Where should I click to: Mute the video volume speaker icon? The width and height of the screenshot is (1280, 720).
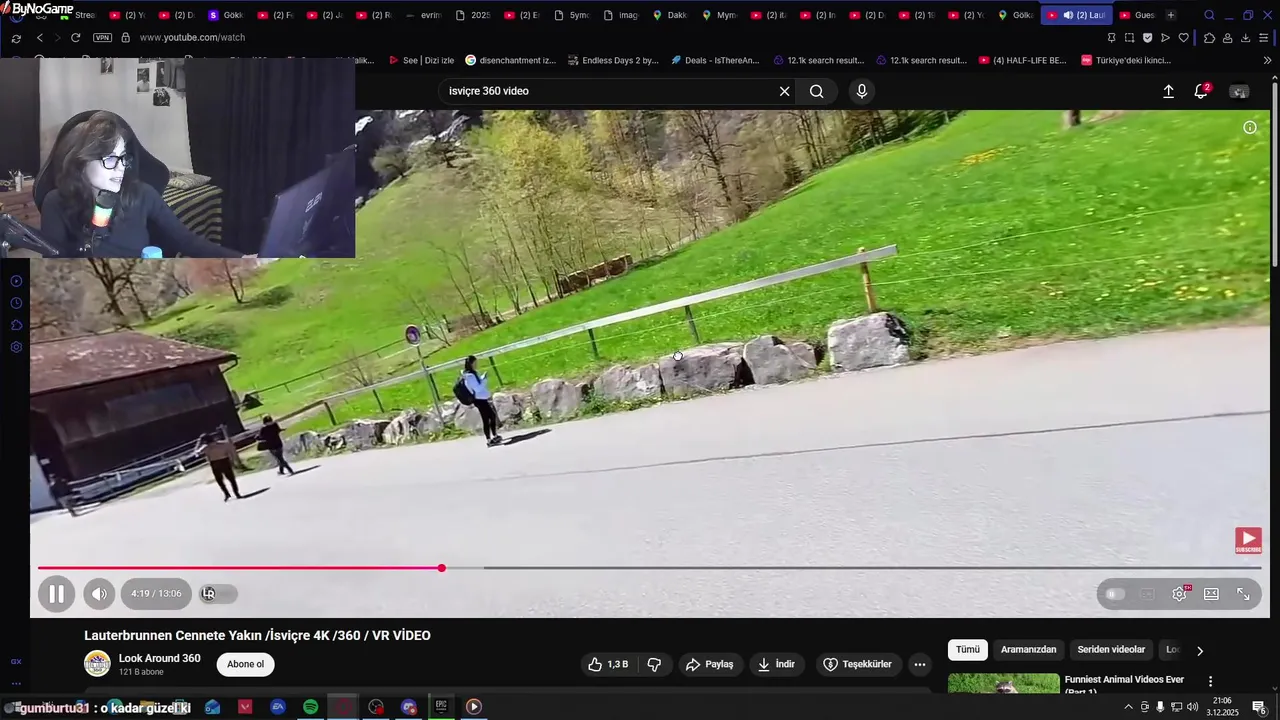click(x=99, y=594)
